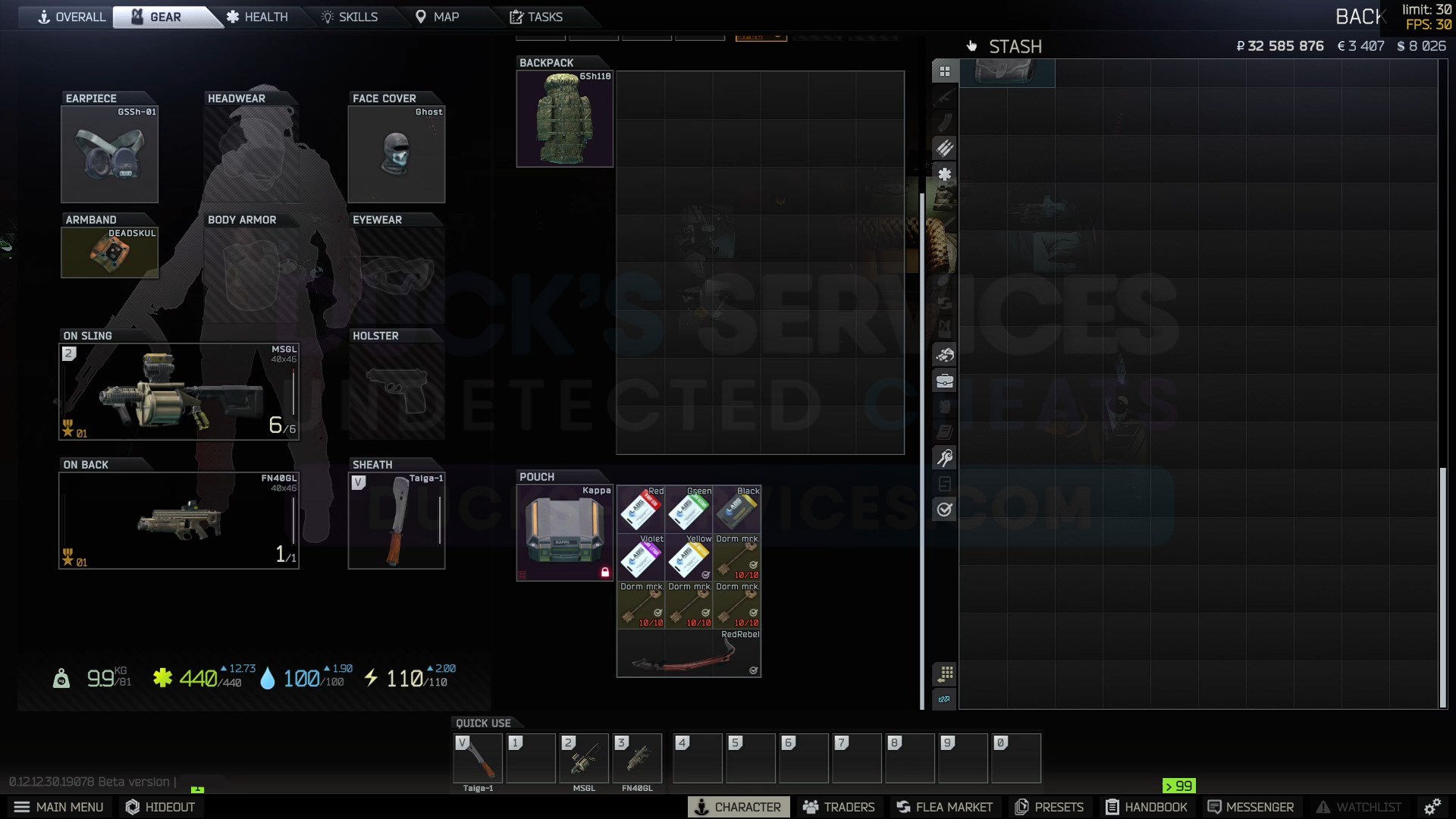The image size is (1456, 819).
Task: Select the RedRebel ice pick
Action: [689, 653]
